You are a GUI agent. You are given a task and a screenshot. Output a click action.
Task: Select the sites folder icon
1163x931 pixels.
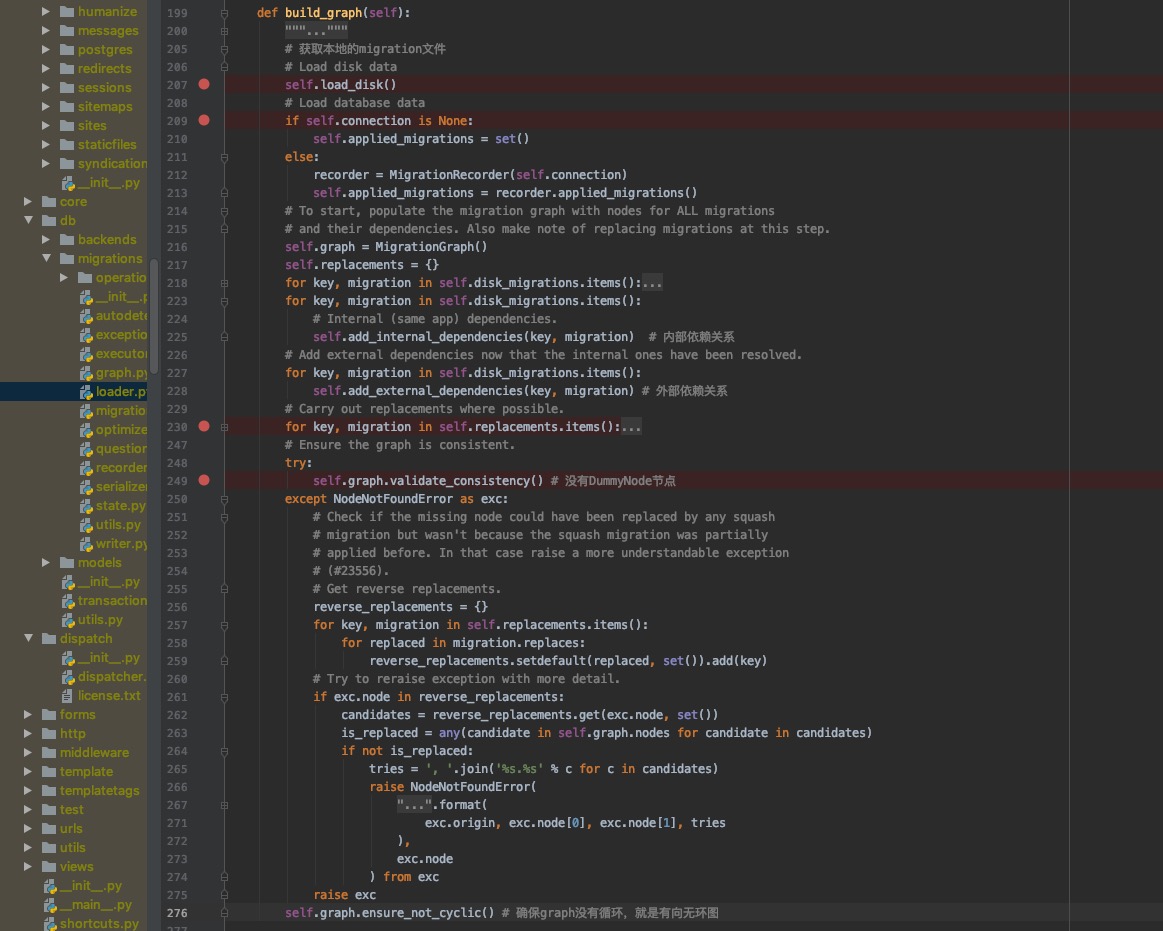[x=67, y=125]
